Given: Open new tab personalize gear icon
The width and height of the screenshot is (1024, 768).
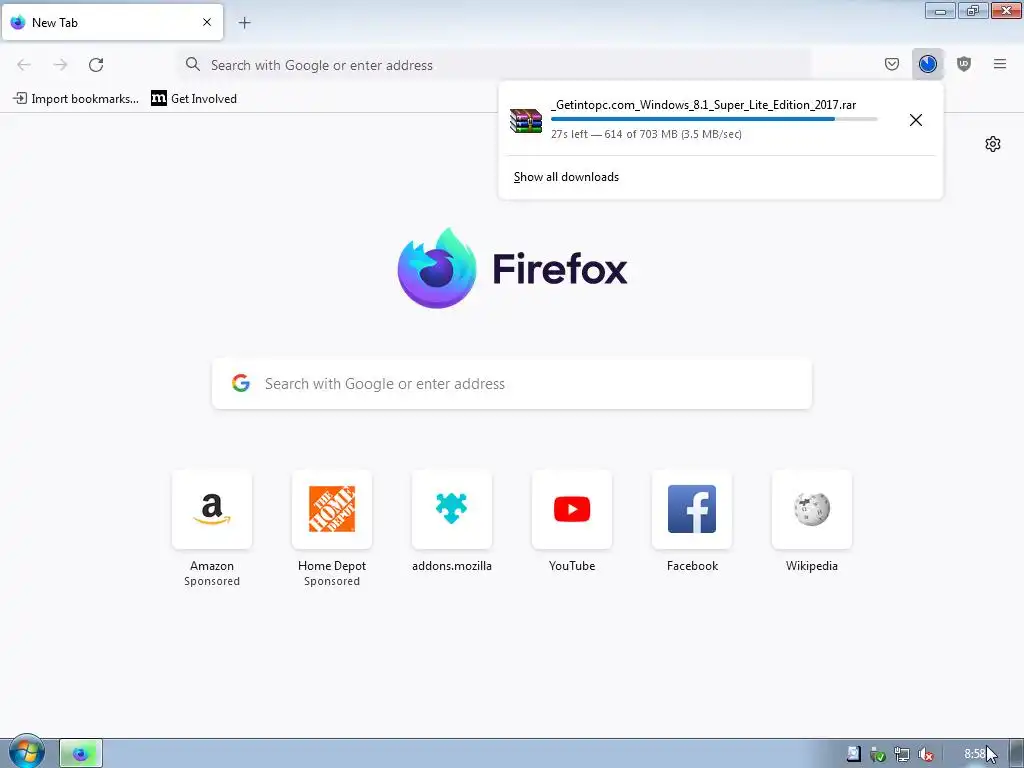Looking at the screenshot, I should click(x=993, y=144).
